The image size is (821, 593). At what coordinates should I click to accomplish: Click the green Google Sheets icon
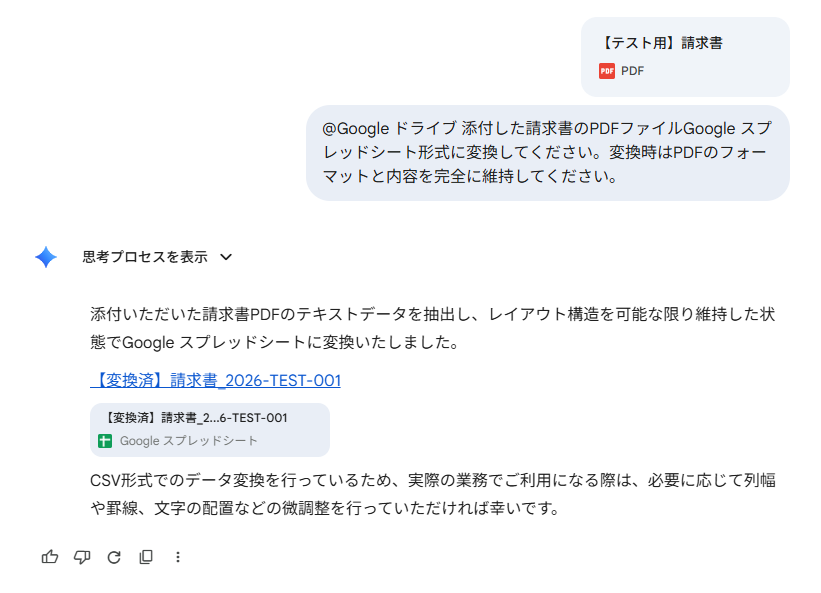pyautogui.click(x=105, y=441)
